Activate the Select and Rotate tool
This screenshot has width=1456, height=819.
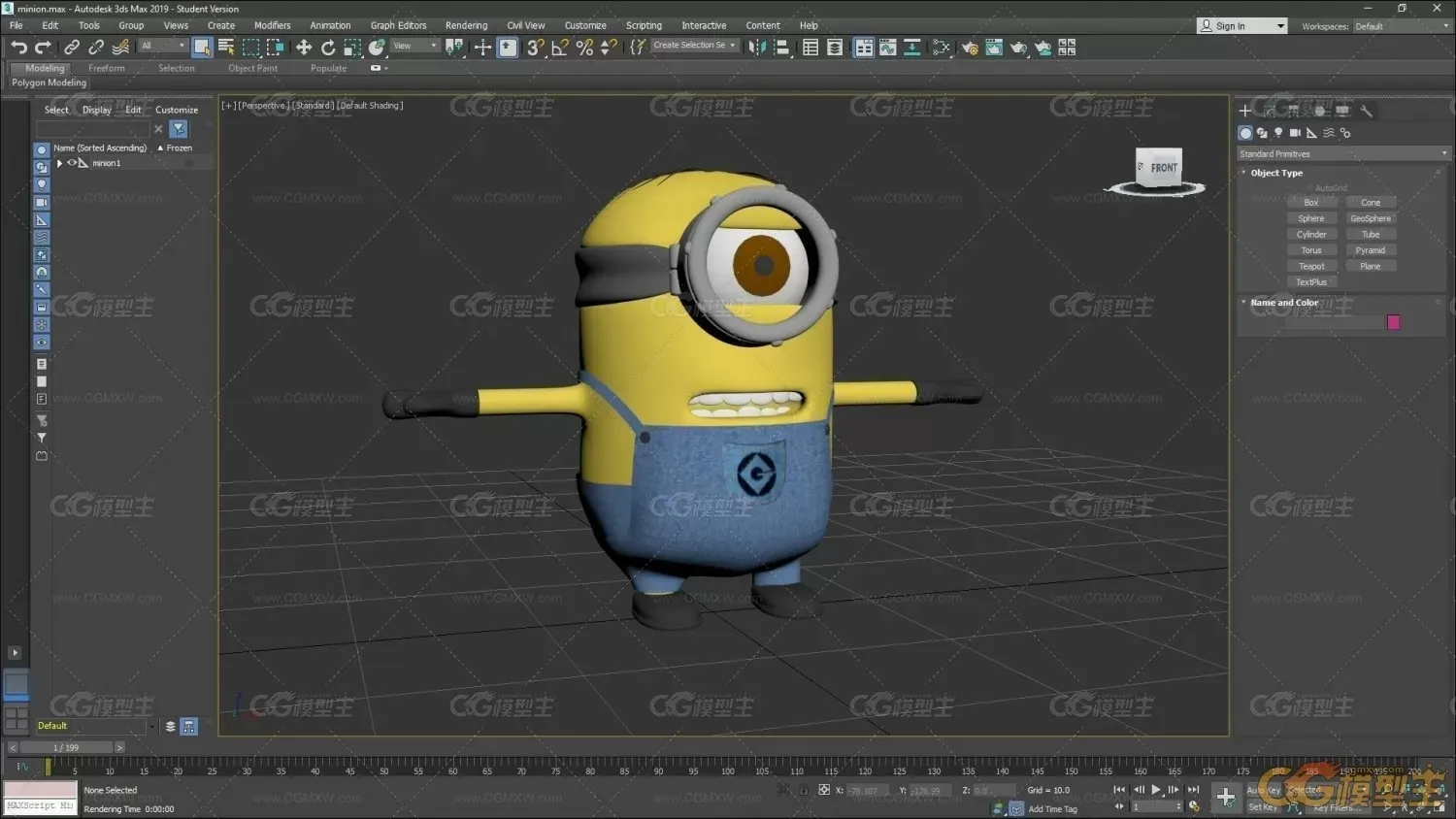328,48
